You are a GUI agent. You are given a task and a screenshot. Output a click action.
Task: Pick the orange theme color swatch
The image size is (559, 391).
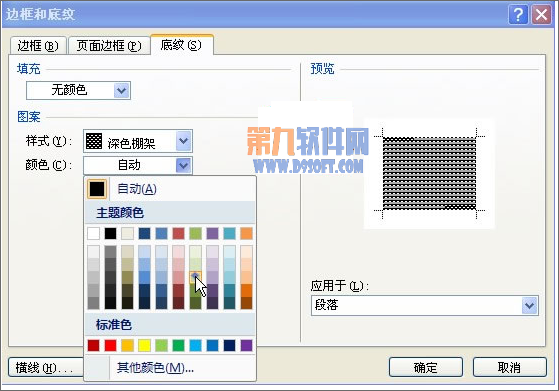pyautogui.click(x=246, y=233)
